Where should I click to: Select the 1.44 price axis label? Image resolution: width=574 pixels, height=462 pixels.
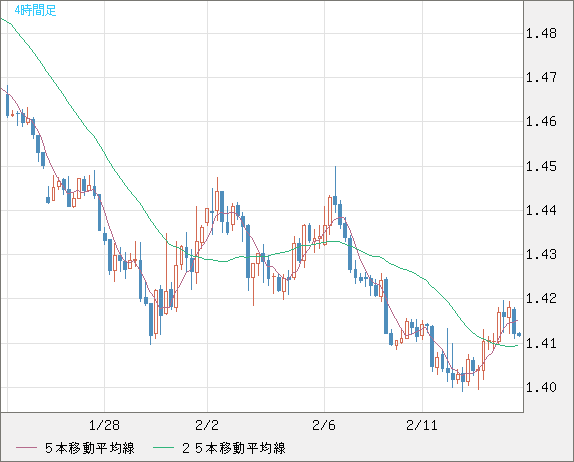point(541,210)
